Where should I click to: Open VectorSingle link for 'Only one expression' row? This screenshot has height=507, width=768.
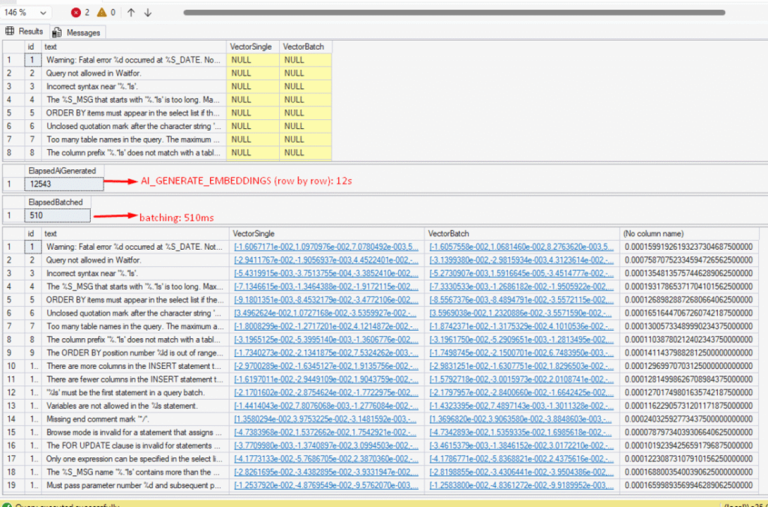326,459
